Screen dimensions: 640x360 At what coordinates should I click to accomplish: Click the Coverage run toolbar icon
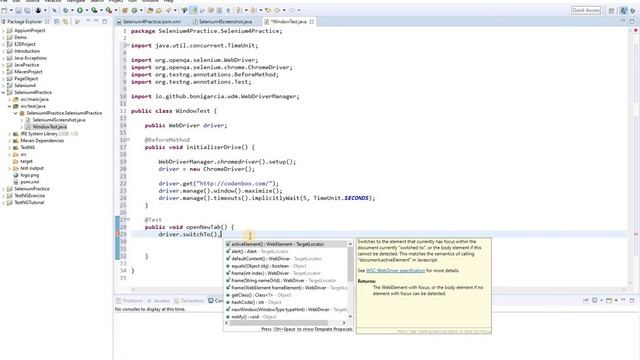click(x=94, y=10)
